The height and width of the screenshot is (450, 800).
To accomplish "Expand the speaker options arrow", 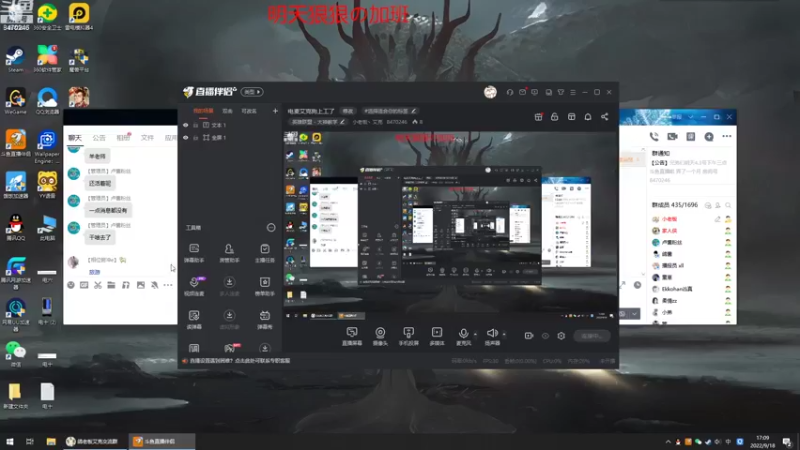I will tap(504, 334).
